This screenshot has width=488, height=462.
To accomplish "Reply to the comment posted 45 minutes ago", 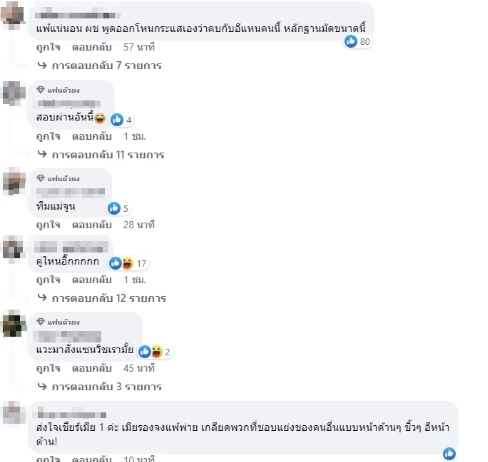I will [x=92, y=368].
